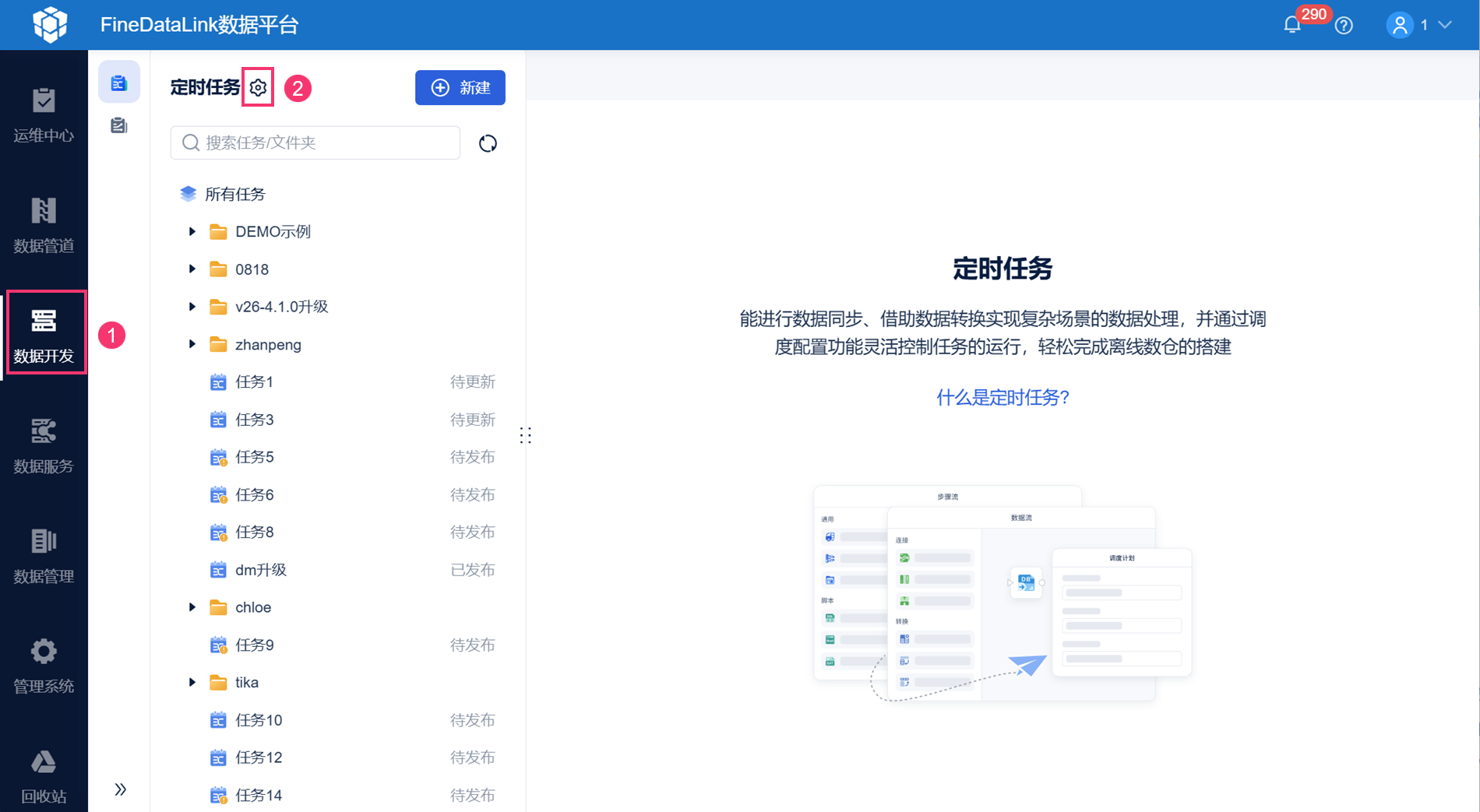
Task: Open task 任务1 by its name
Action: tap(255, 381)
